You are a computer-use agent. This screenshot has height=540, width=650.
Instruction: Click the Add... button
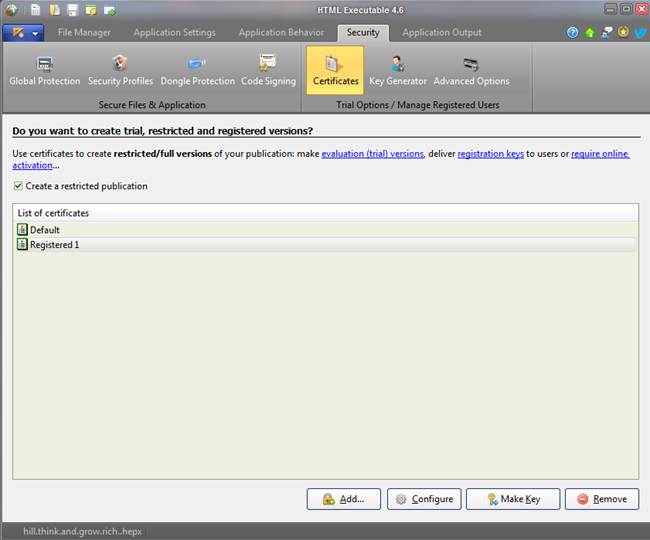coord(344,499)
